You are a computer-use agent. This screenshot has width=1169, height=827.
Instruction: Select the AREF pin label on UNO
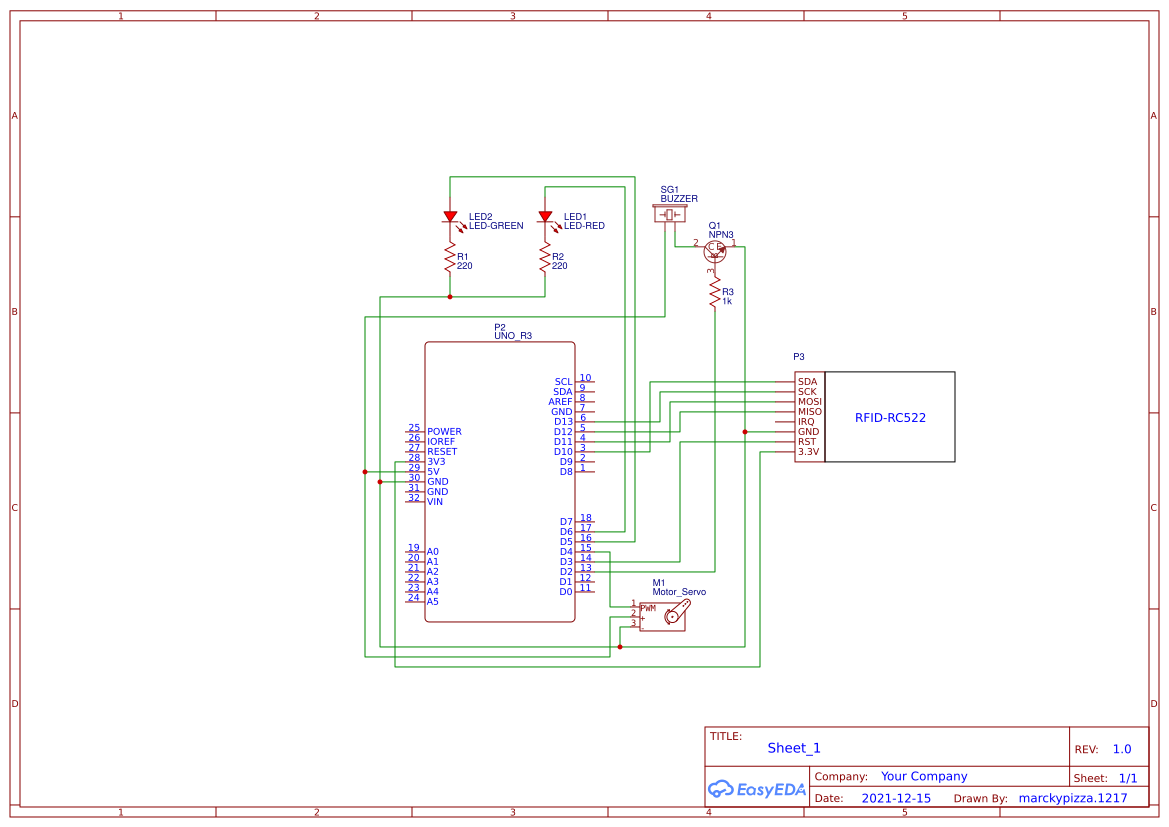tap(561, 402)
